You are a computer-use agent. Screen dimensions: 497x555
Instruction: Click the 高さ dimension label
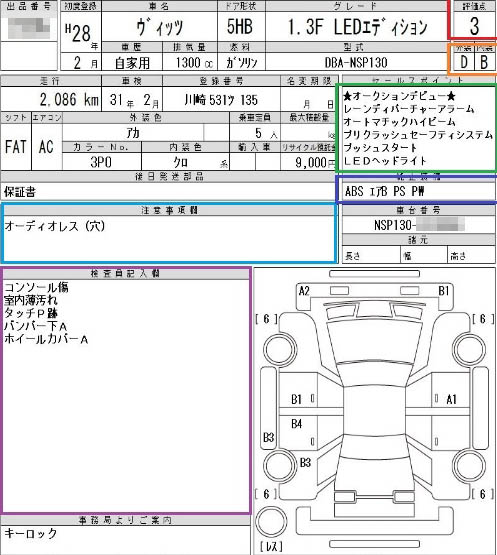tap(458, 256)
